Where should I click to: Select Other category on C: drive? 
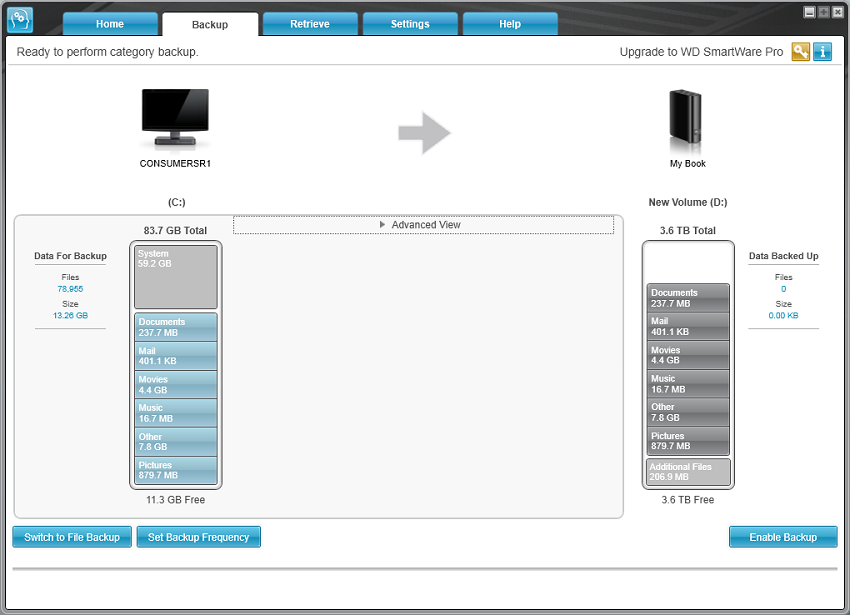[x=176, y=441]
